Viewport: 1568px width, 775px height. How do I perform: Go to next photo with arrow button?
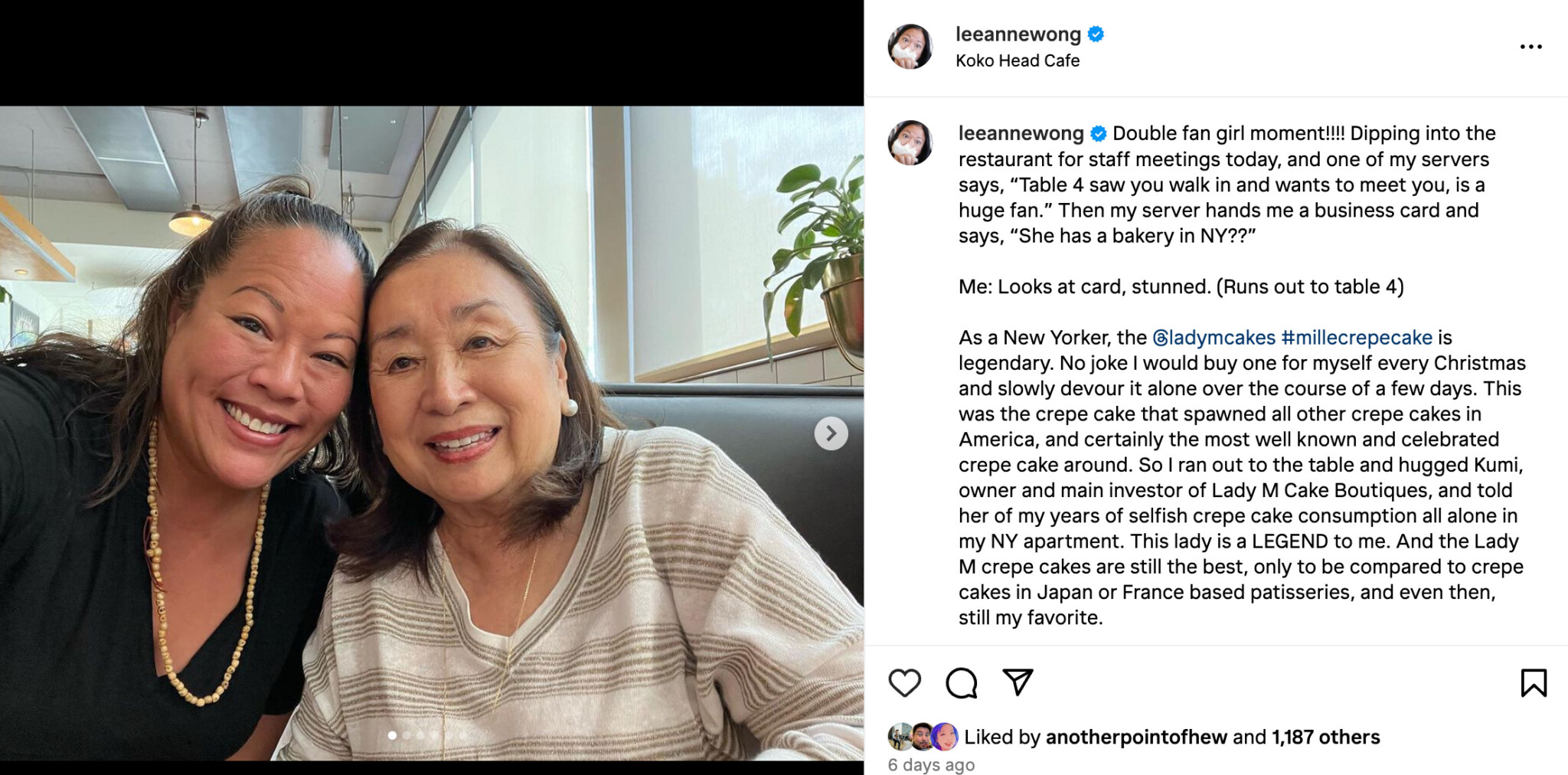pos(831,433)
